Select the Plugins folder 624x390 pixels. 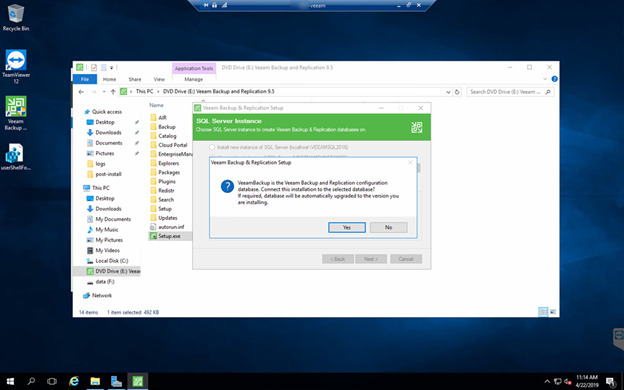pyautogui.click(x=167, y=181)
